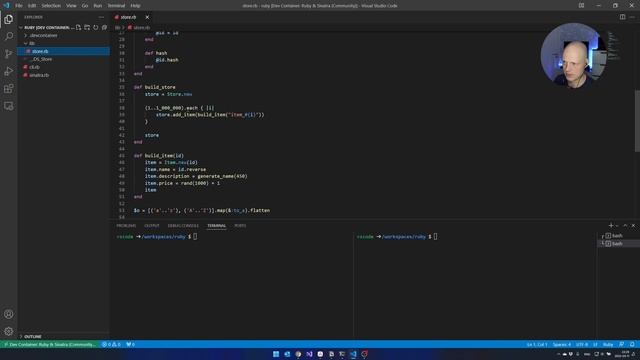Close the terminal panel
Image resolution: width=640 pixels, height=360 pixels.
point(633,225)
